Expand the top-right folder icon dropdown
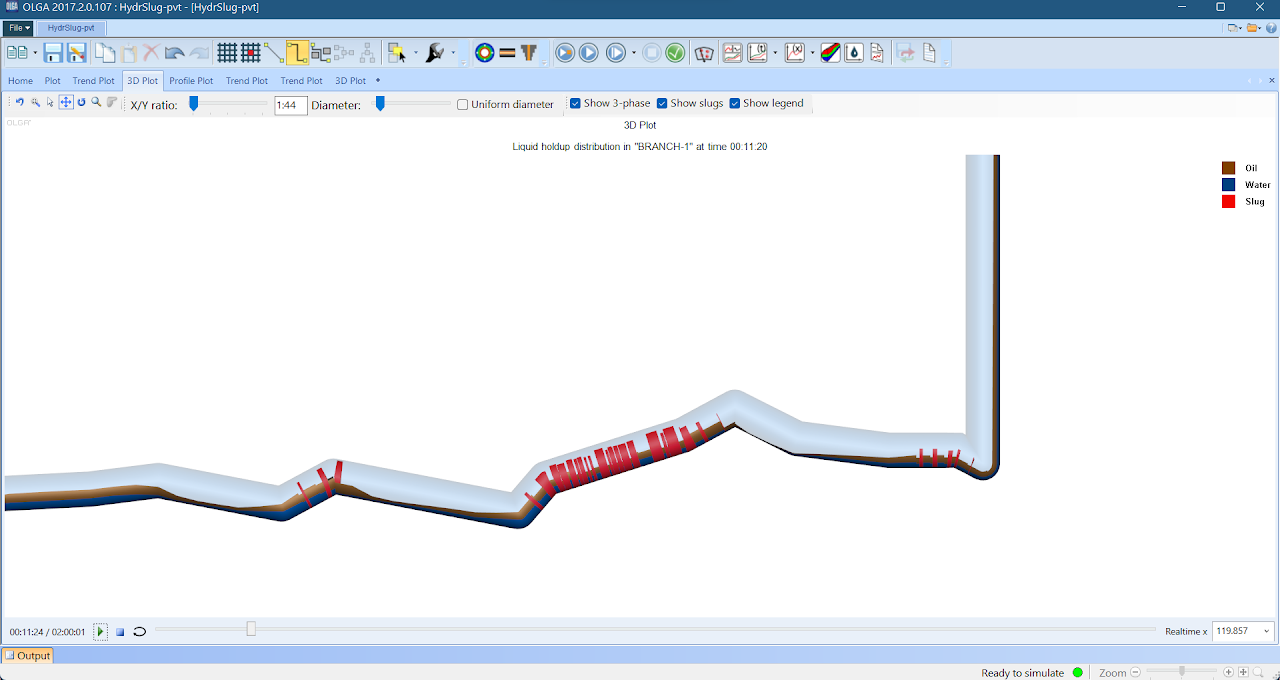The image size is (1280, 680). coord(1259,28)
